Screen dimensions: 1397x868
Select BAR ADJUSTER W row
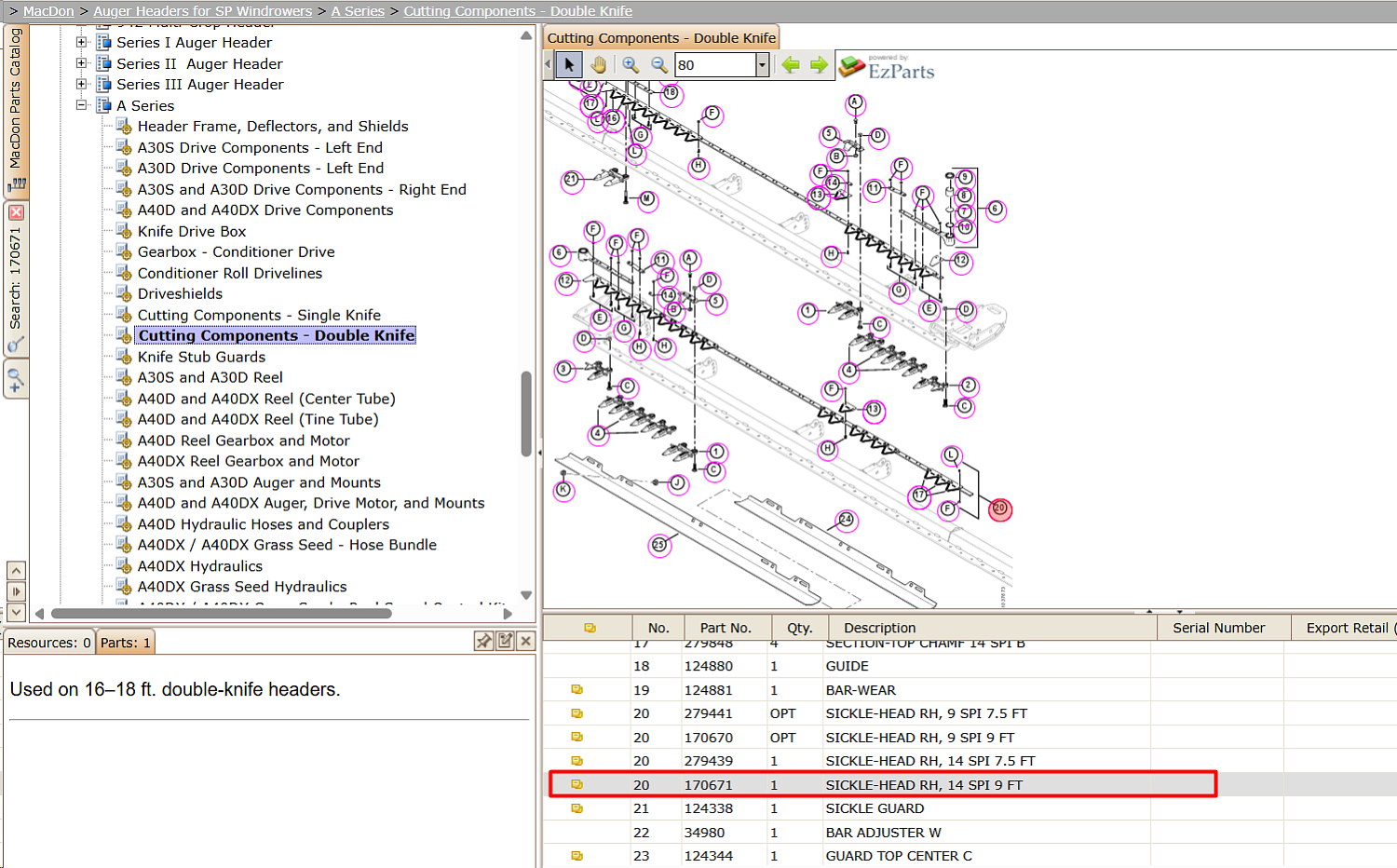(969, 833)
